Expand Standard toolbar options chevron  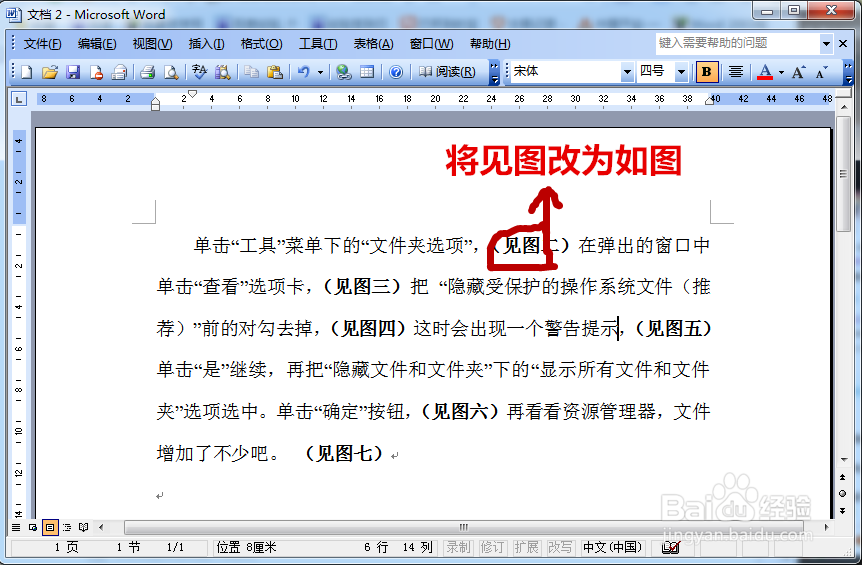494,73
